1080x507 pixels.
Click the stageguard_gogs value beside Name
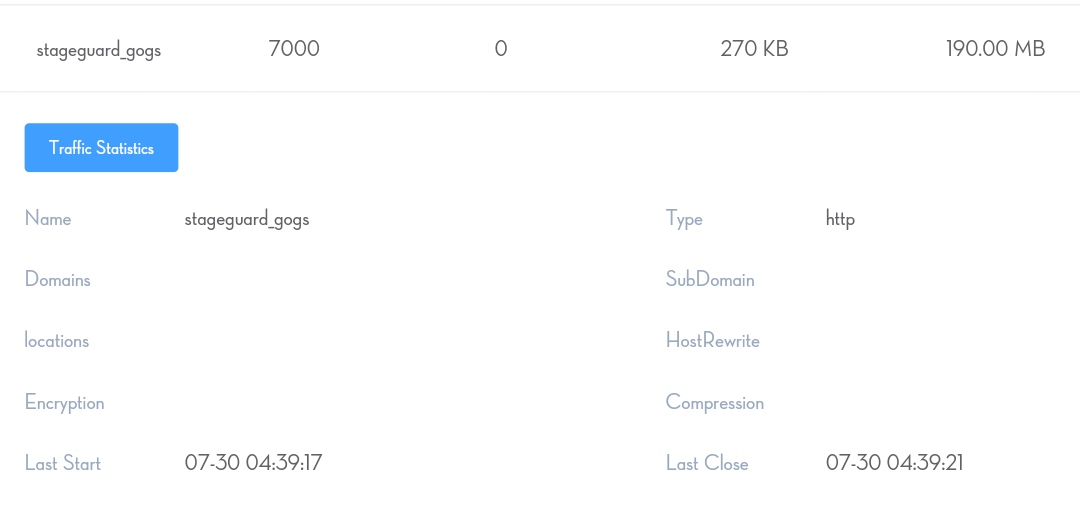tap(247, 219)
